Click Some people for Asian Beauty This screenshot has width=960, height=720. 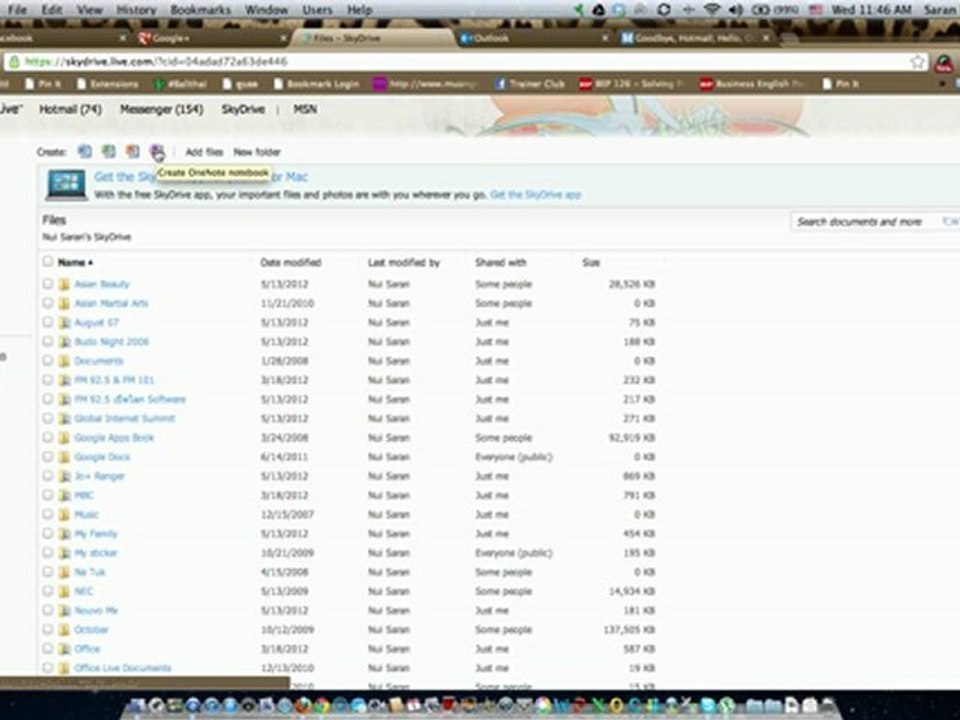pos(503,284)
